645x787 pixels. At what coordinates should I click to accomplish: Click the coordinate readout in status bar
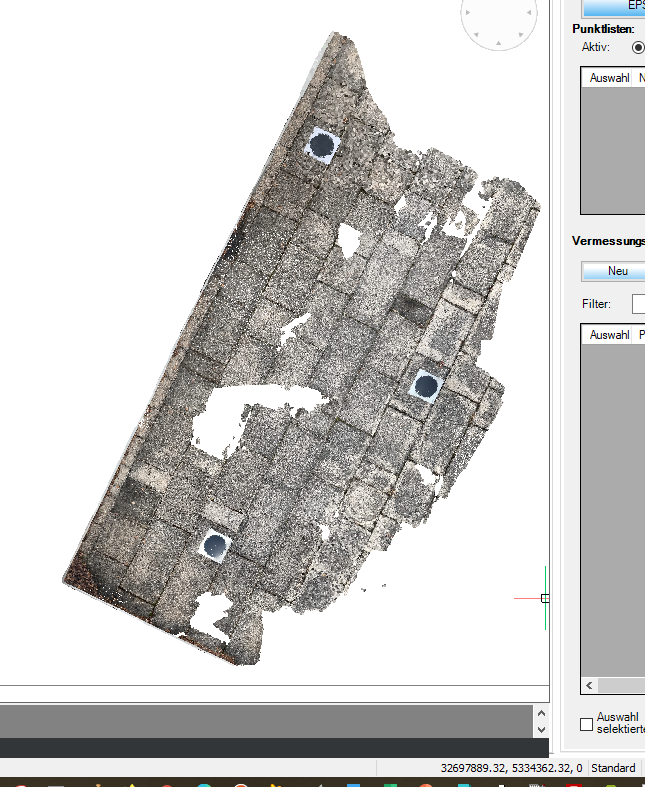510,768
